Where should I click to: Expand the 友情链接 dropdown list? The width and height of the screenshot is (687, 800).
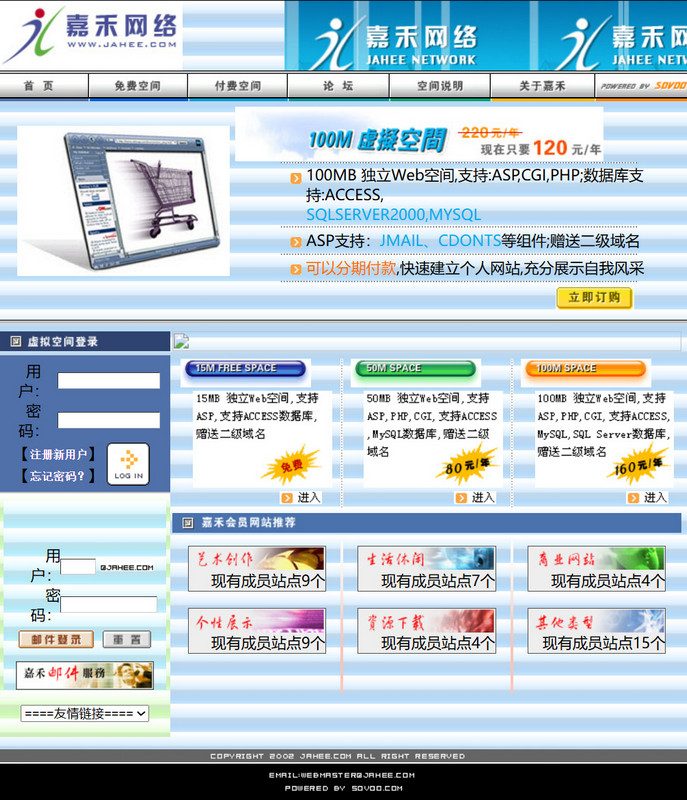coord(85,713)
